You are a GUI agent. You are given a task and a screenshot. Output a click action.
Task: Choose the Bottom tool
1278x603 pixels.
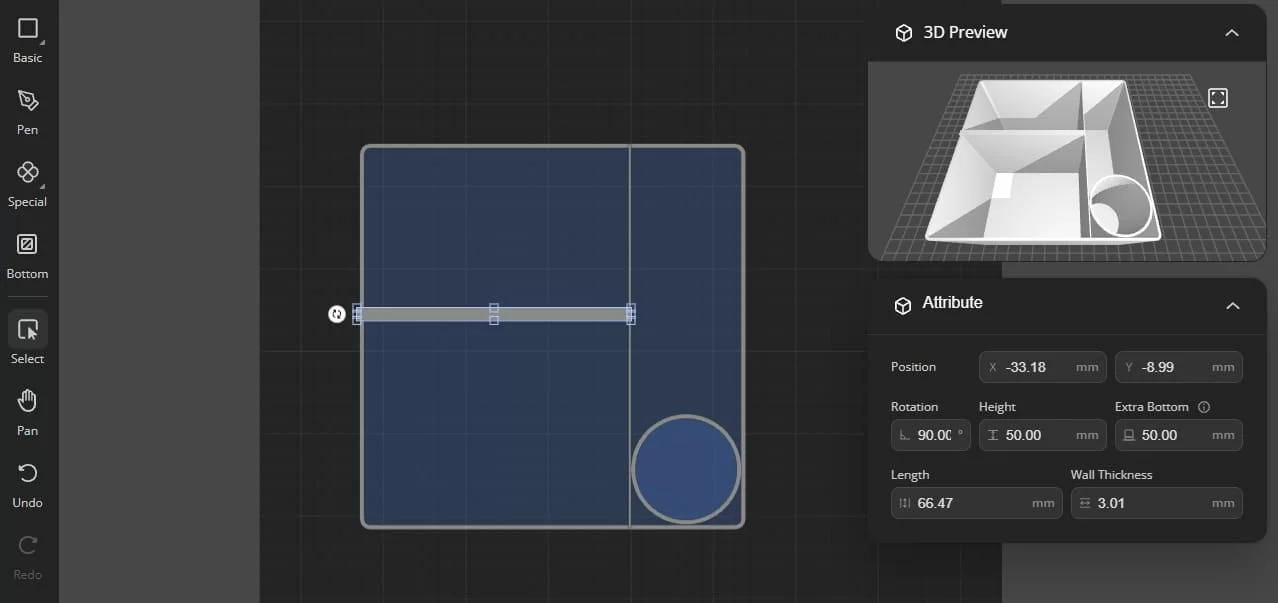click(x=28, y=256)
